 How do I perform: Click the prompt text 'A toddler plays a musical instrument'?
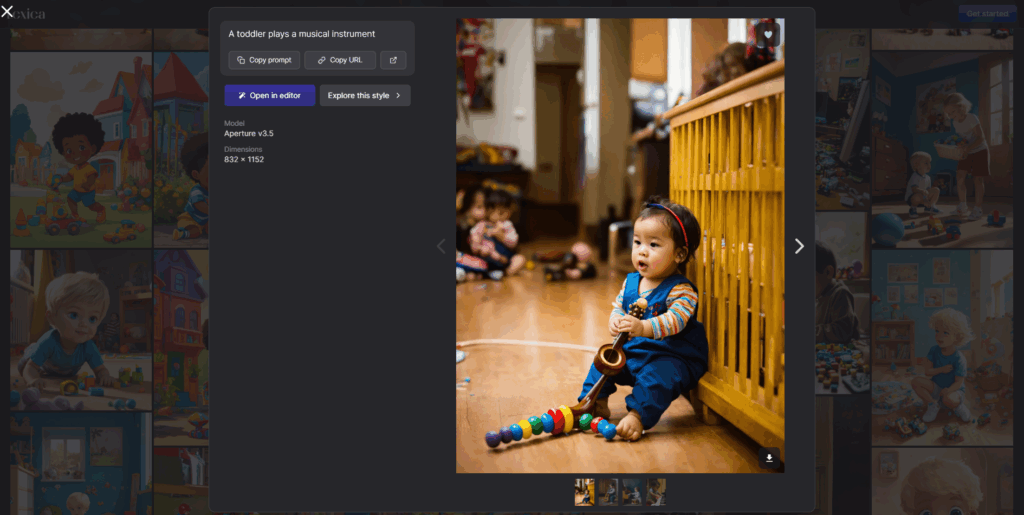point(302,34)
